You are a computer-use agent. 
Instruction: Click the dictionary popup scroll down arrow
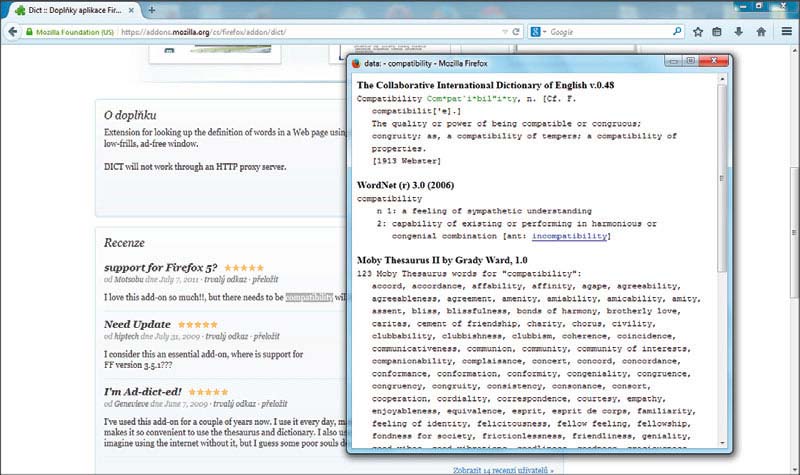pyautogui.click(x=722, y=443)
